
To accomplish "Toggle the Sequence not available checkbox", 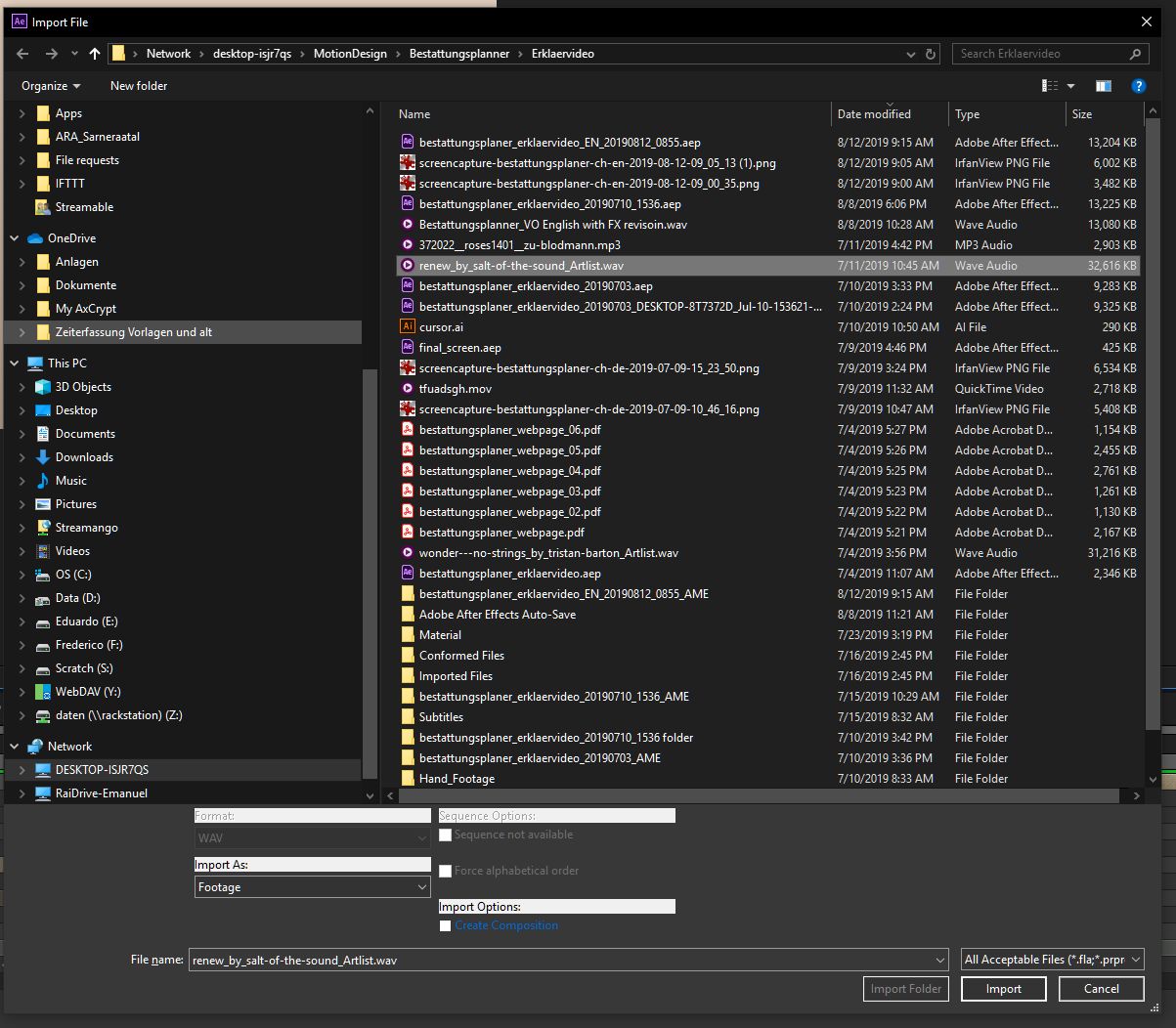I will click(445, 835).
